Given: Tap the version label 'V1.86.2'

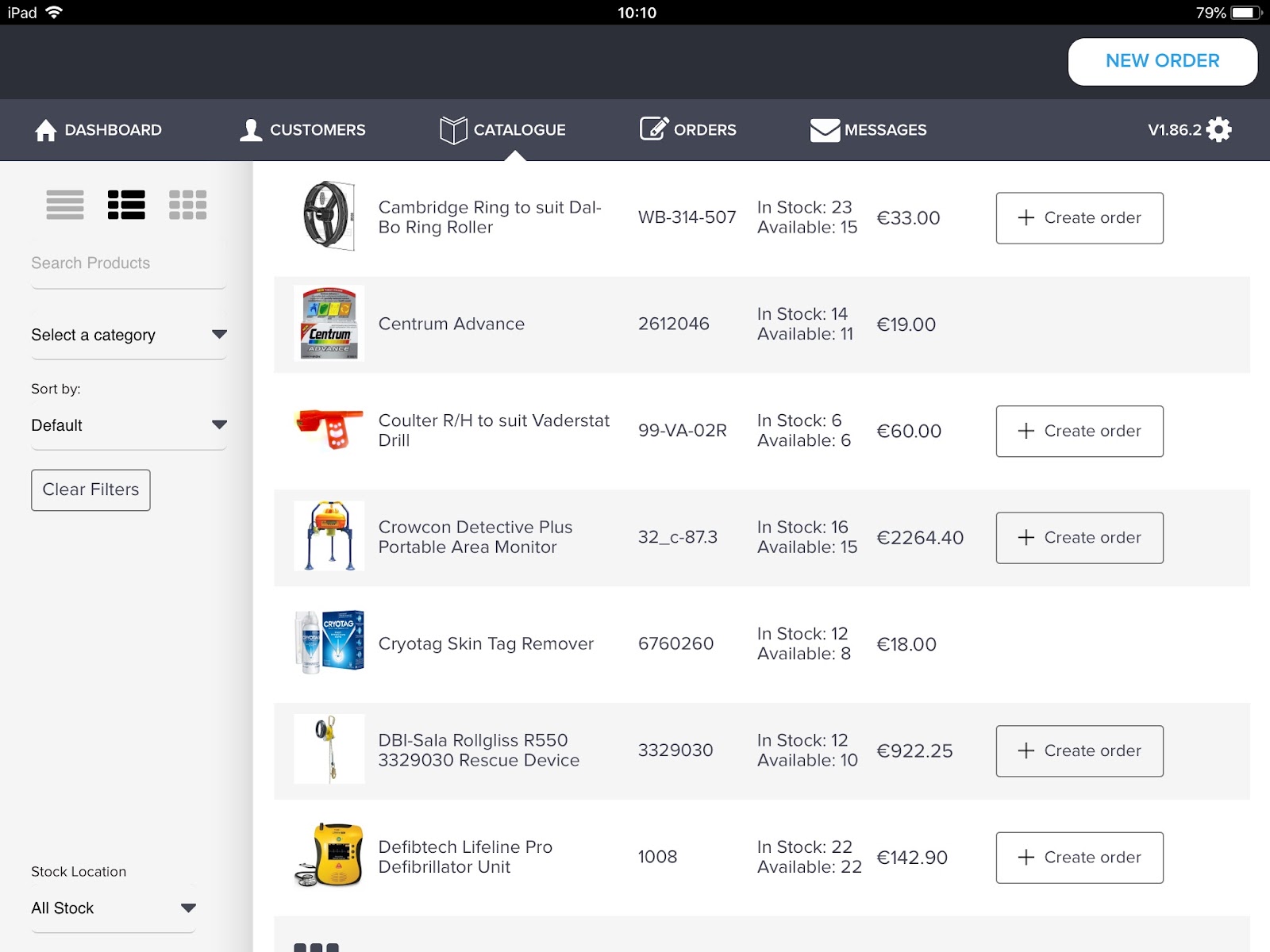Looking at the screenshot, I should coord(1175,130).
